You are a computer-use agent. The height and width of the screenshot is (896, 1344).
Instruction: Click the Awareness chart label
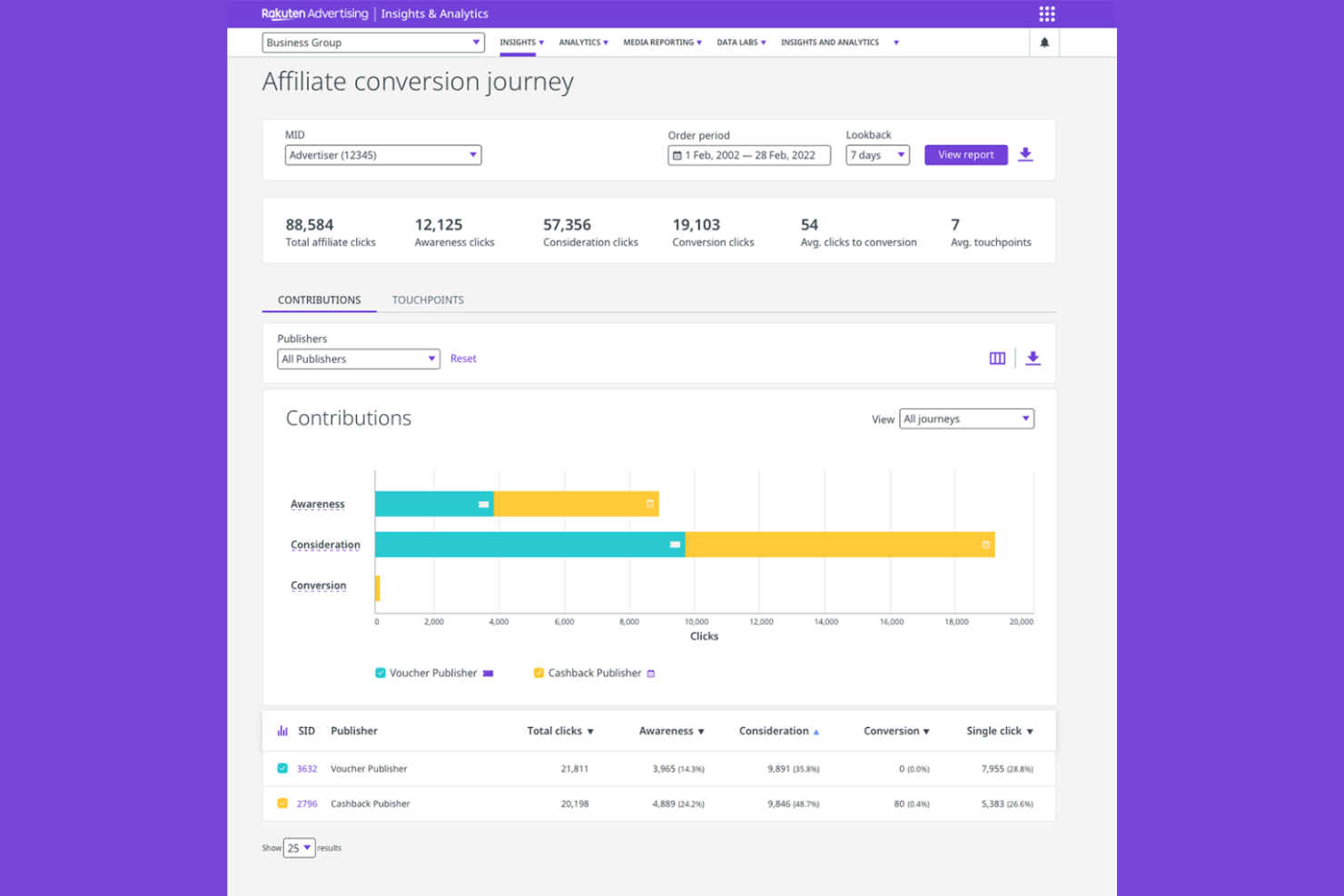[318, 504]
